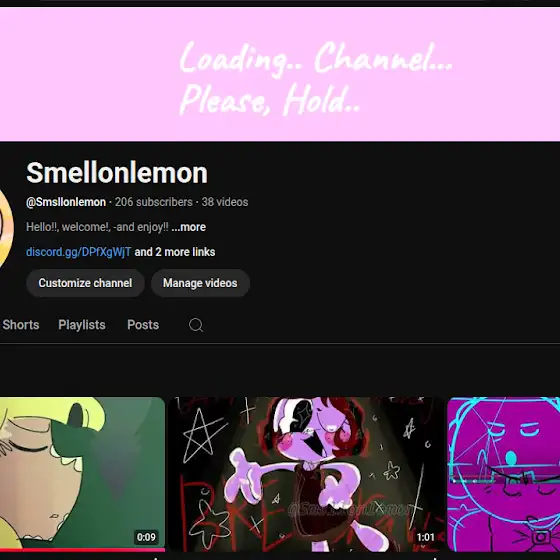Open Manage videos
This screenshot has height=560, width=560.
pyautogui.click(x=200, y=283)
